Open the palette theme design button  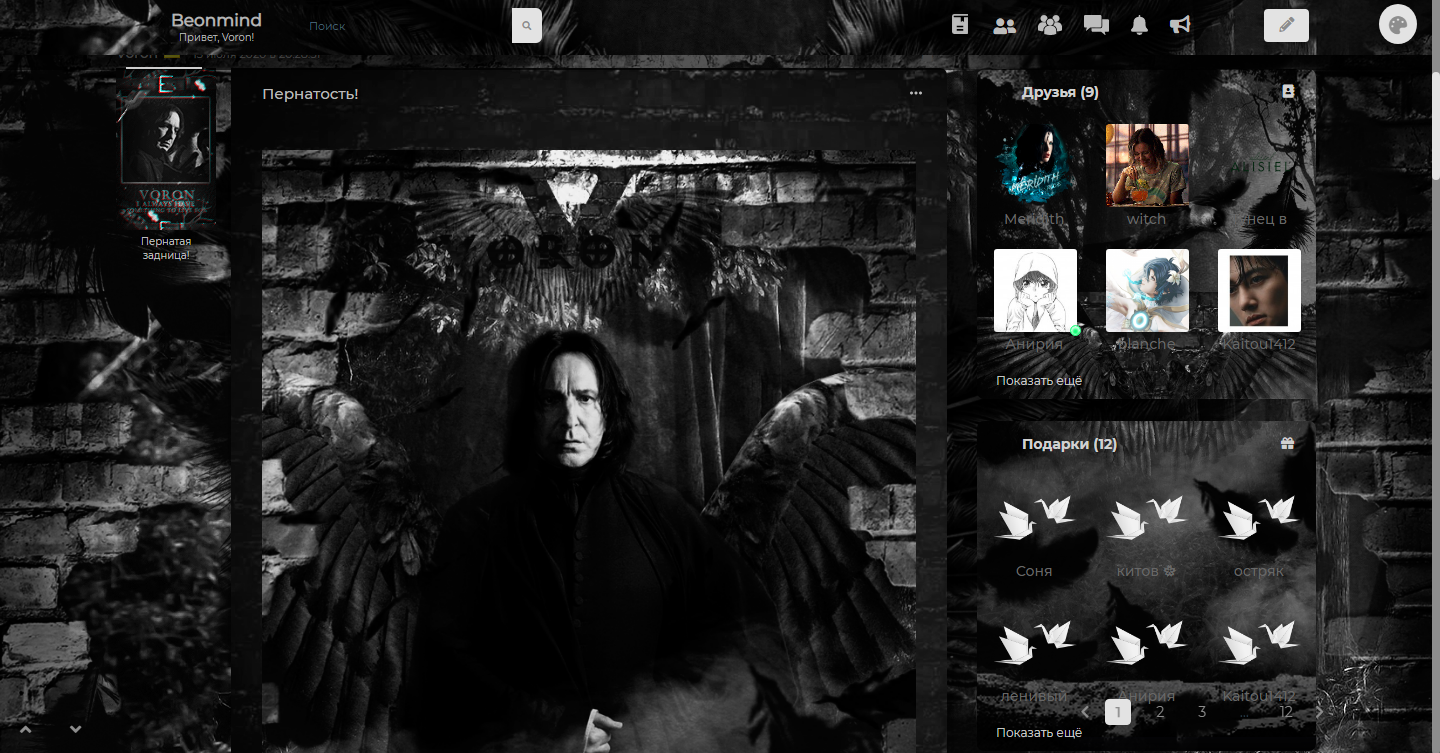click(1398, 25)
